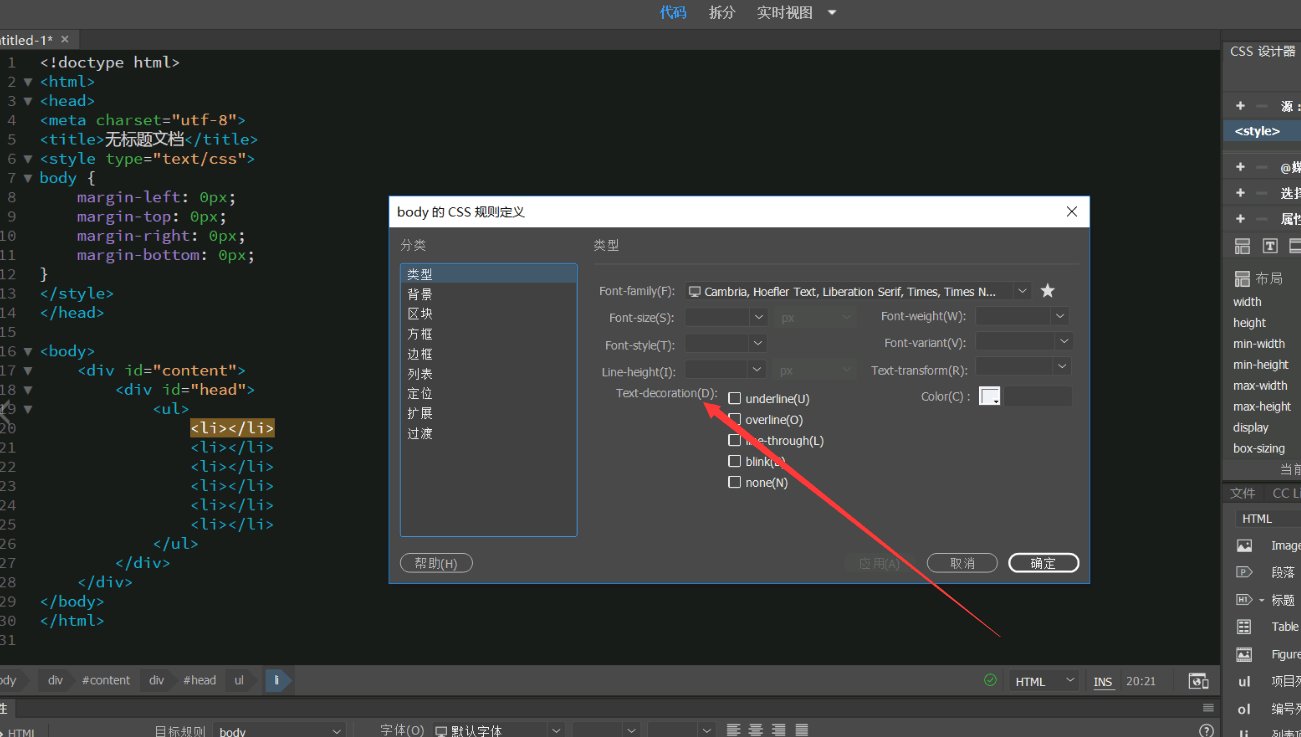Insert a Table from Insert panel
The width and height of the screenshot is (1301, 737).
point(1244,627)
